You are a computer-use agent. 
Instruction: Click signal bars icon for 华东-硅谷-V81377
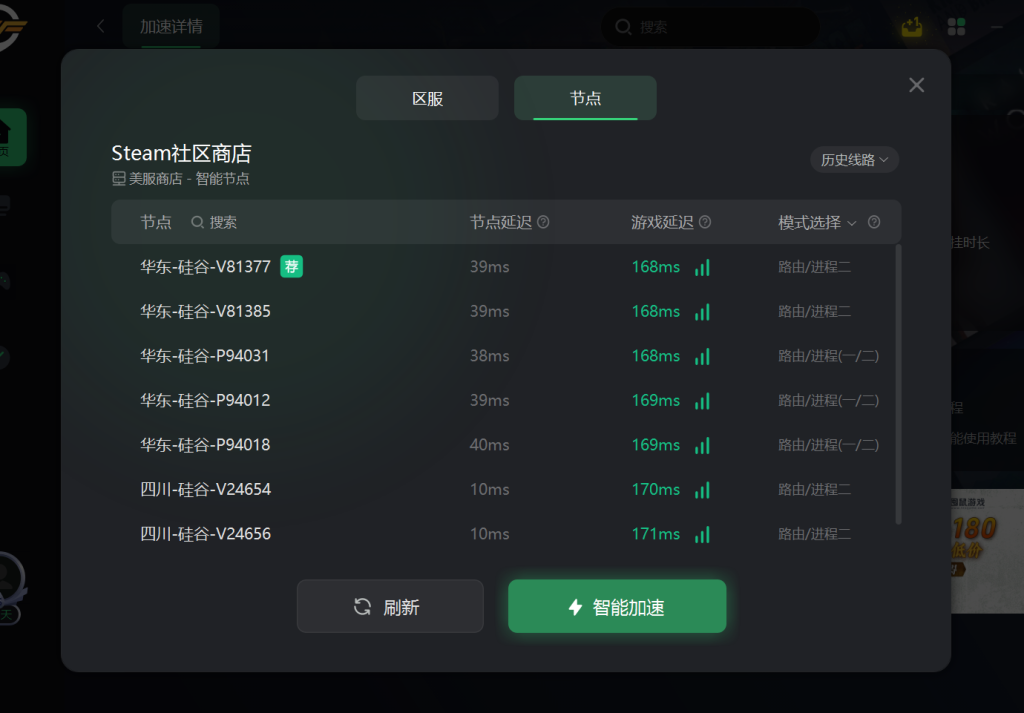(x=702, y=267)
